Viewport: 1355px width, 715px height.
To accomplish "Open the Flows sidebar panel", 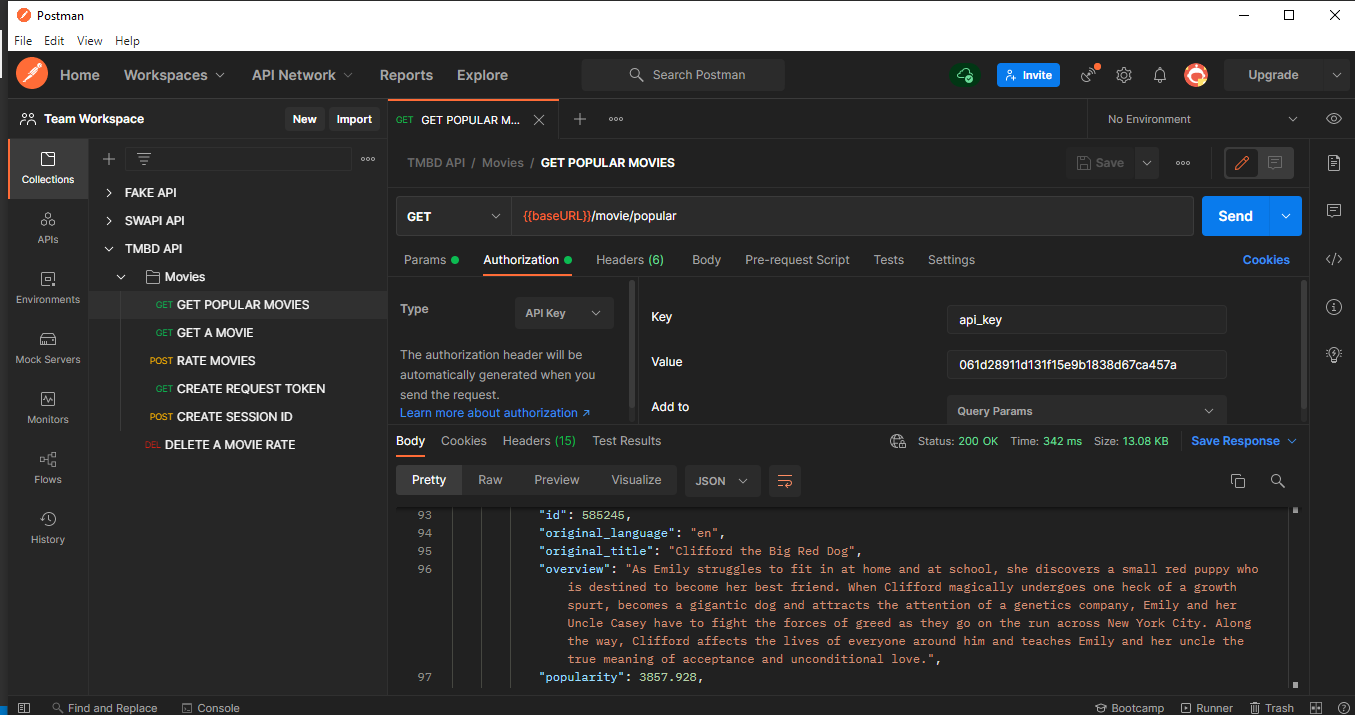I will (x=48, y=468).
